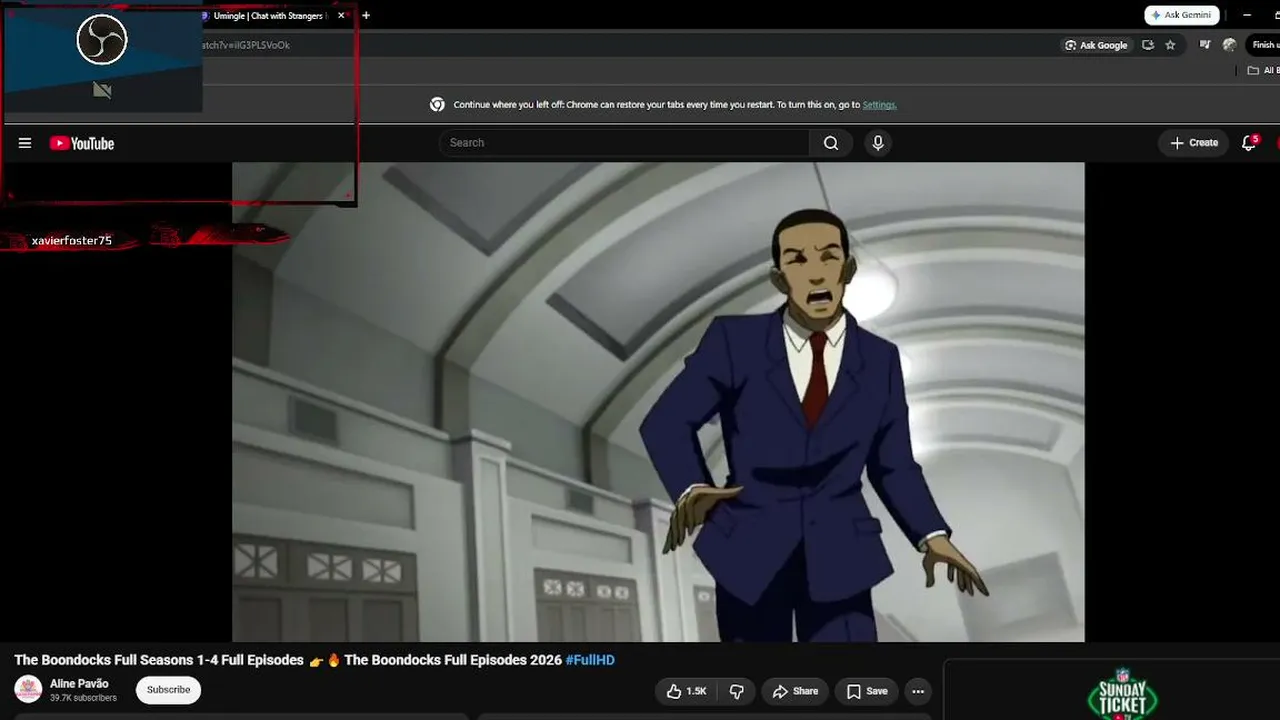Switch to the Umingle Chat with Strangers tab
Screen dimensions: 1280x720
267,16
